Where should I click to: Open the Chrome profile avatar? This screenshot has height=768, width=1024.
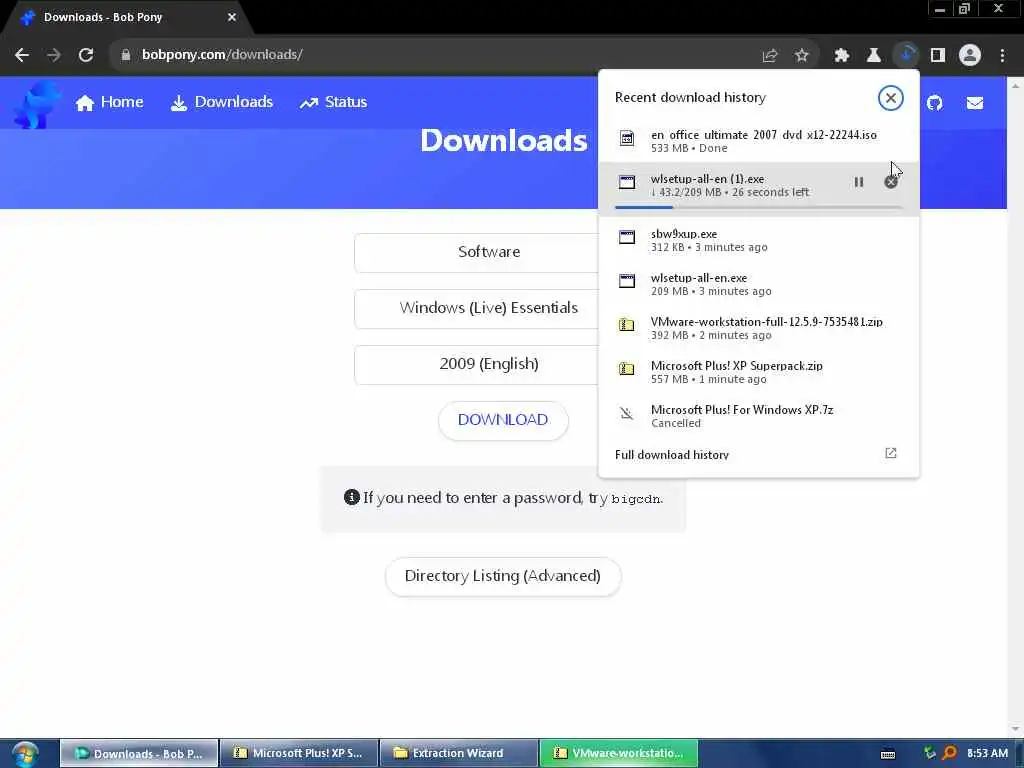click(x=970, y=56)
